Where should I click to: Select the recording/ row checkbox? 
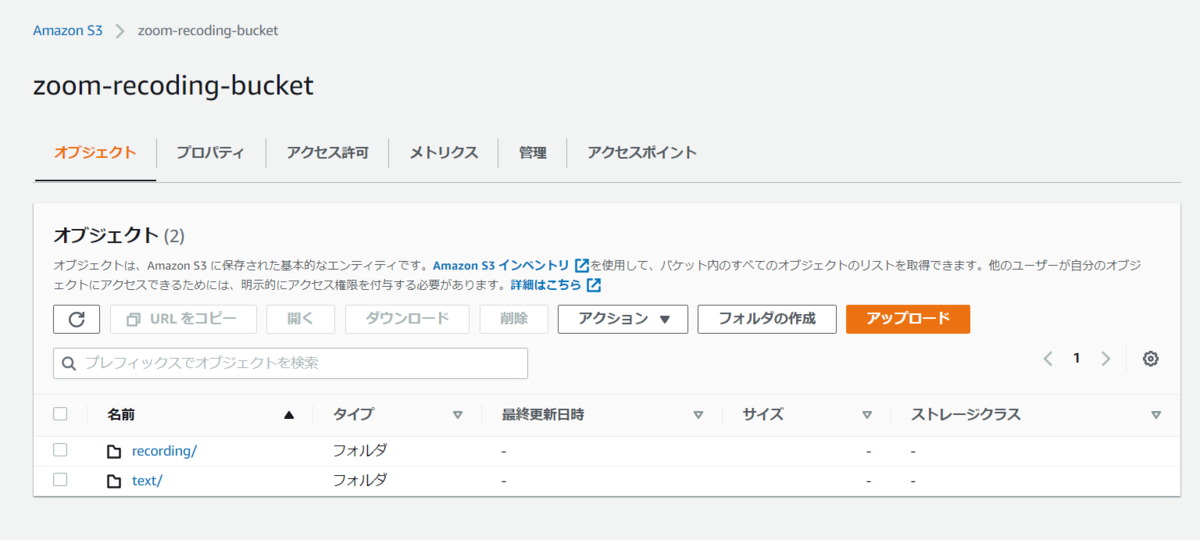(60, 450)
